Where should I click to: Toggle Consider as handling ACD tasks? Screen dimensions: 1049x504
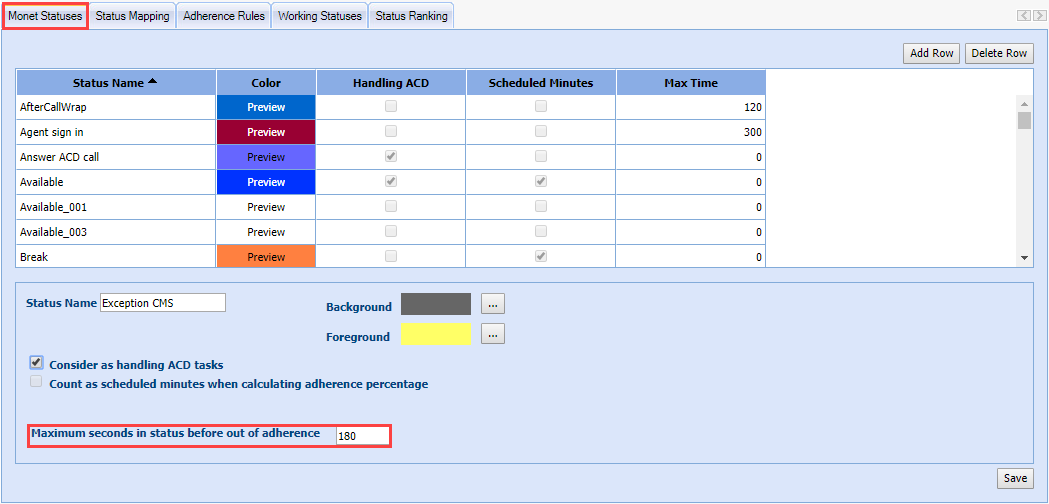37,364
